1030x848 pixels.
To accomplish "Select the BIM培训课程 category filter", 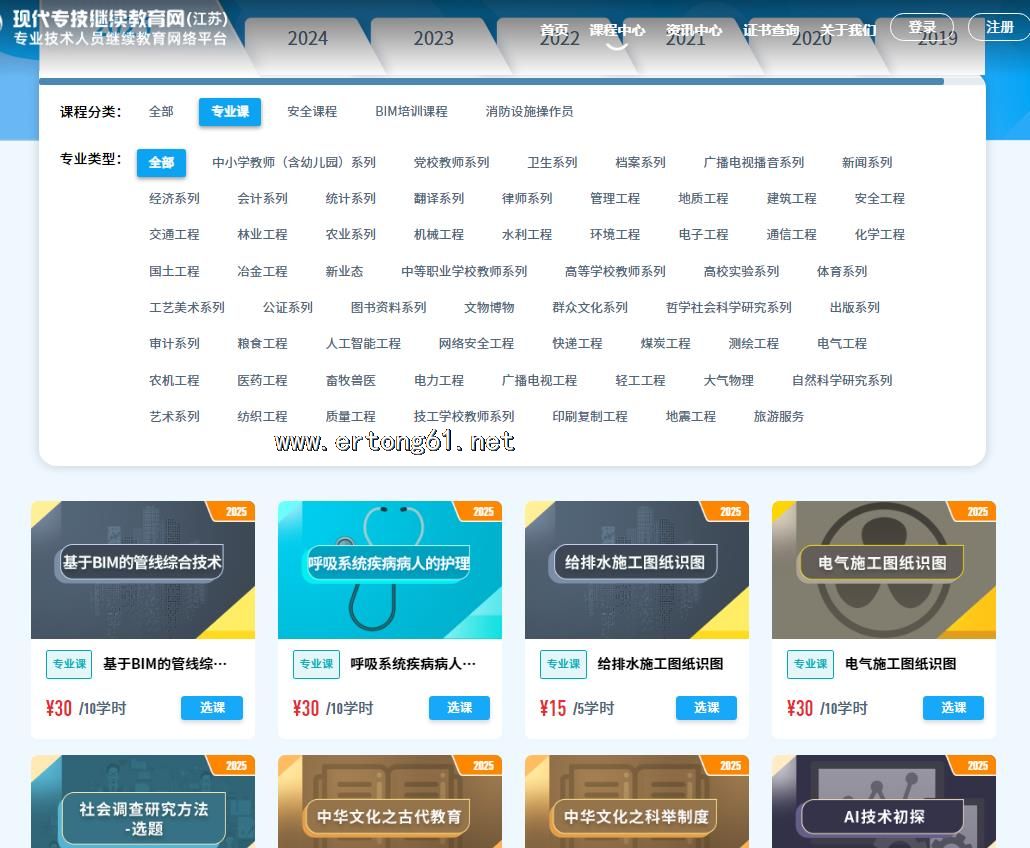I will pyautogui.click(x=411, y=112).
